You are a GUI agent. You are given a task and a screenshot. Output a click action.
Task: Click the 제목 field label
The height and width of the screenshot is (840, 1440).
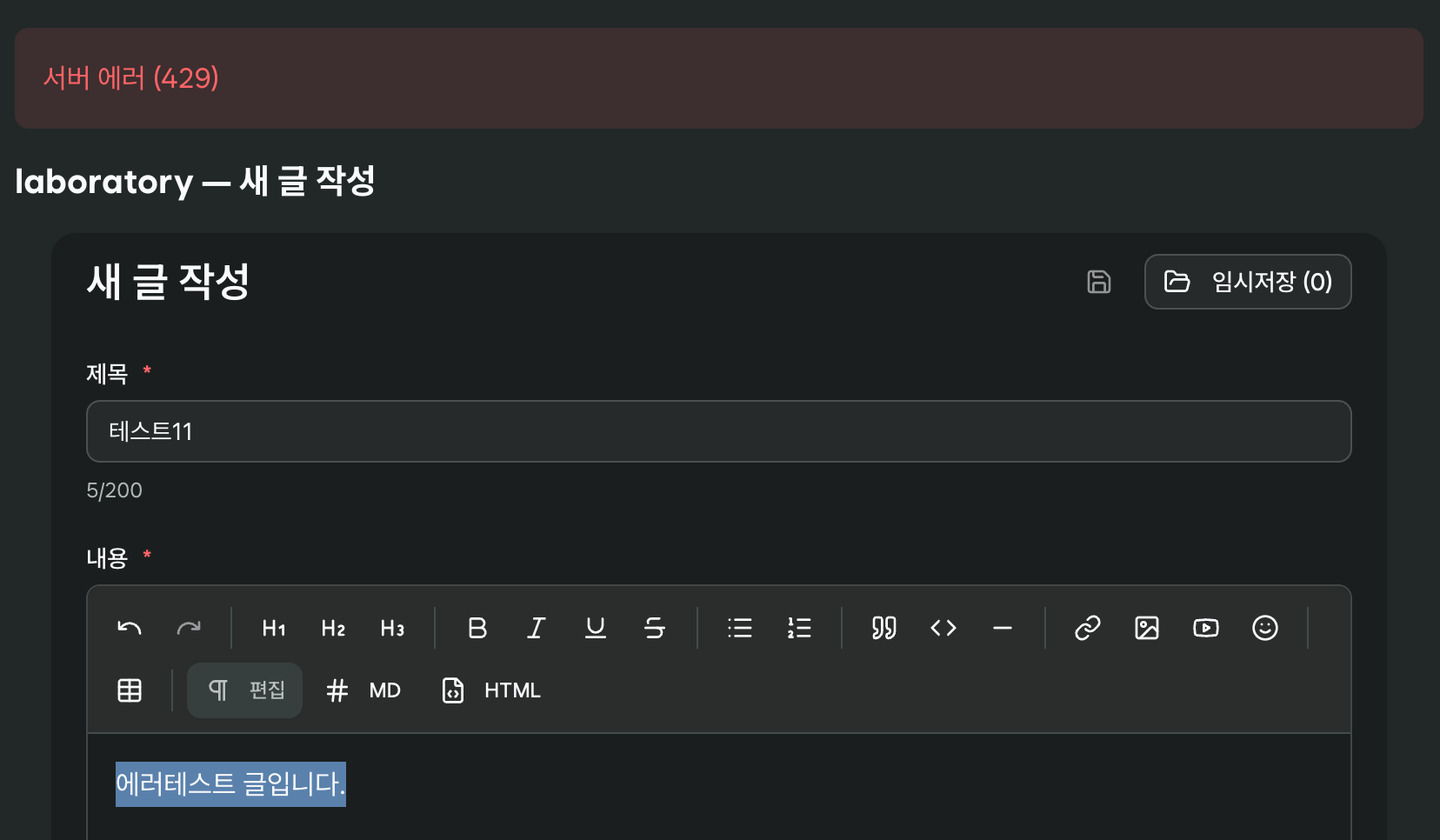[x=107, y=374]
